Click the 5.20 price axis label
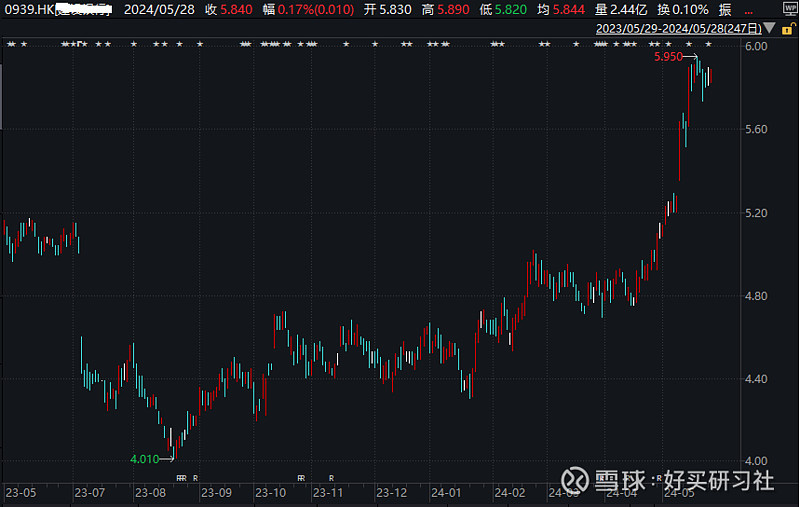800x507 pixels. pos(756,213)
